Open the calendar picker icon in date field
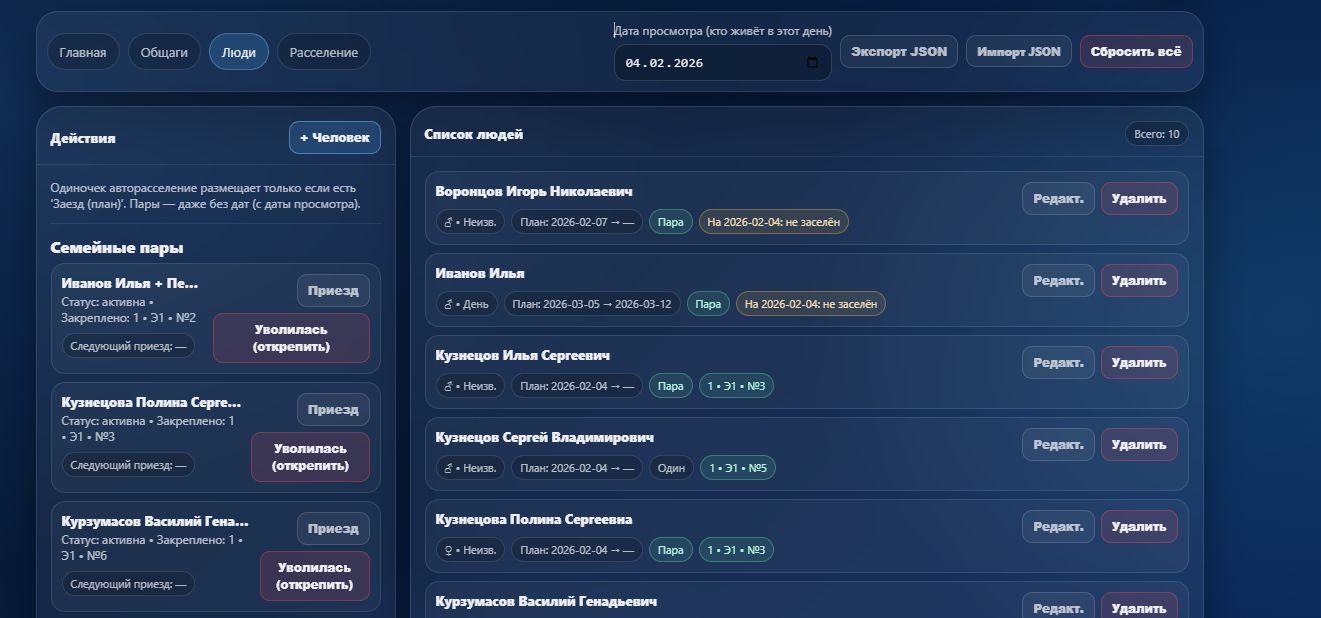The width and height of the screenshot is (1321, 618). click(x=812, y=63)
